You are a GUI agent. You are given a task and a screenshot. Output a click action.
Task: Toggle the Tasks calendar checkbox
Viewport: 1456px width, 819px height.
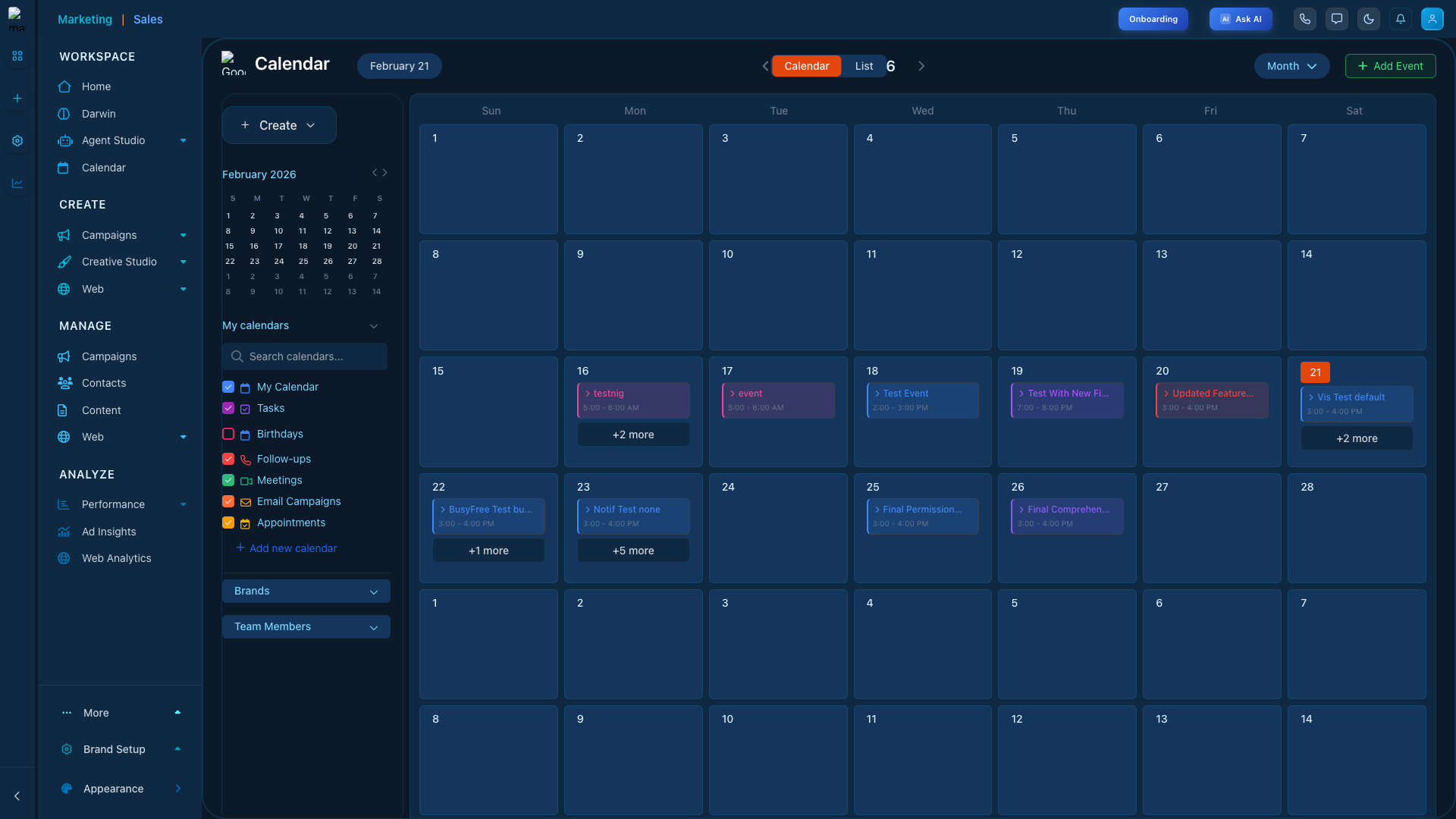coord(228,408)
